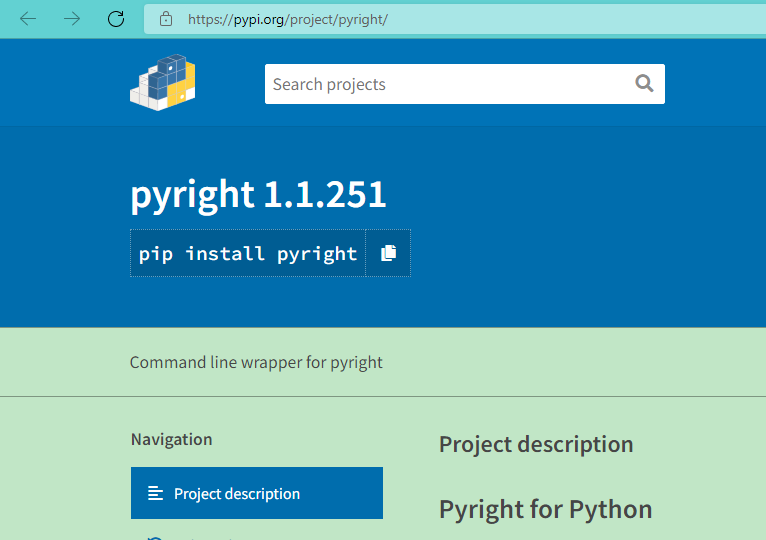
Task: Reload the page with the refresh icon
Action: point(116,19)
